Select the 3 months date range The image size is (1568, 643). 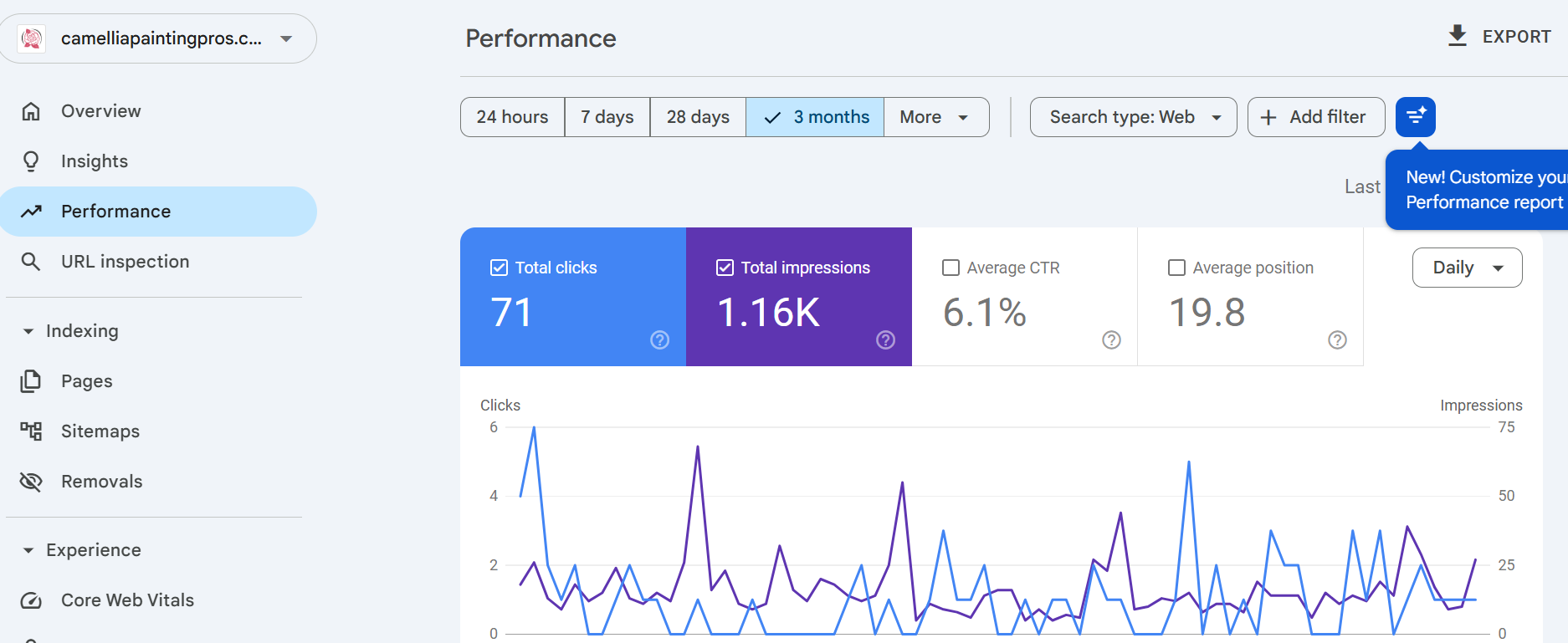click(815, 117)
